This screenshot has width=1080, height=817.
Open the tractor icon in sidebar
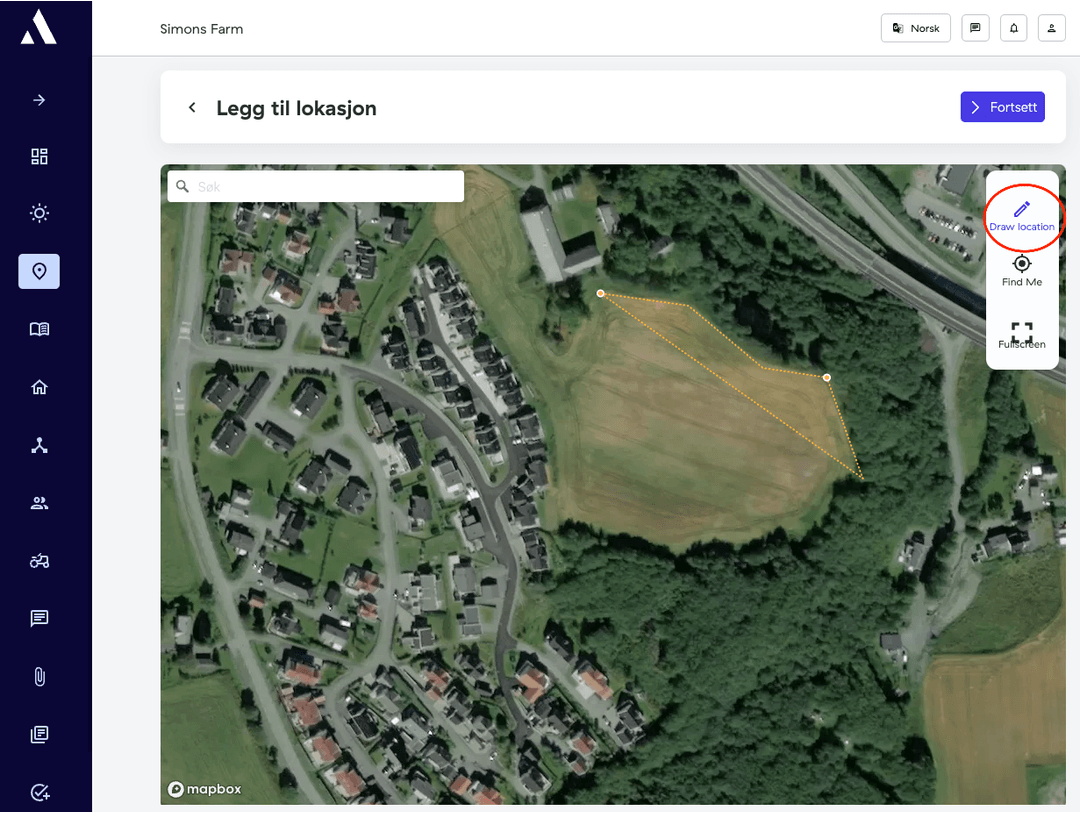pos(39,561)
